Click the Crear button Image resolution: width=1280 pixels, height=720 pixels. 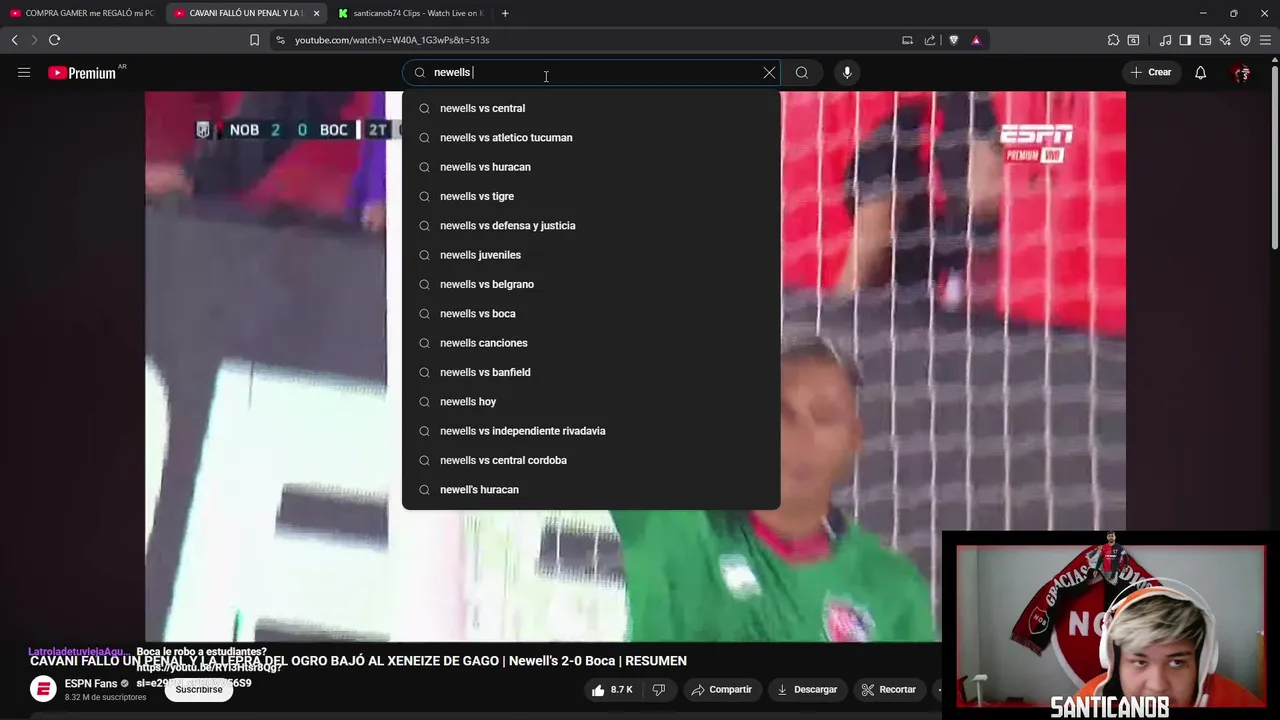[x=1151, y=72]
